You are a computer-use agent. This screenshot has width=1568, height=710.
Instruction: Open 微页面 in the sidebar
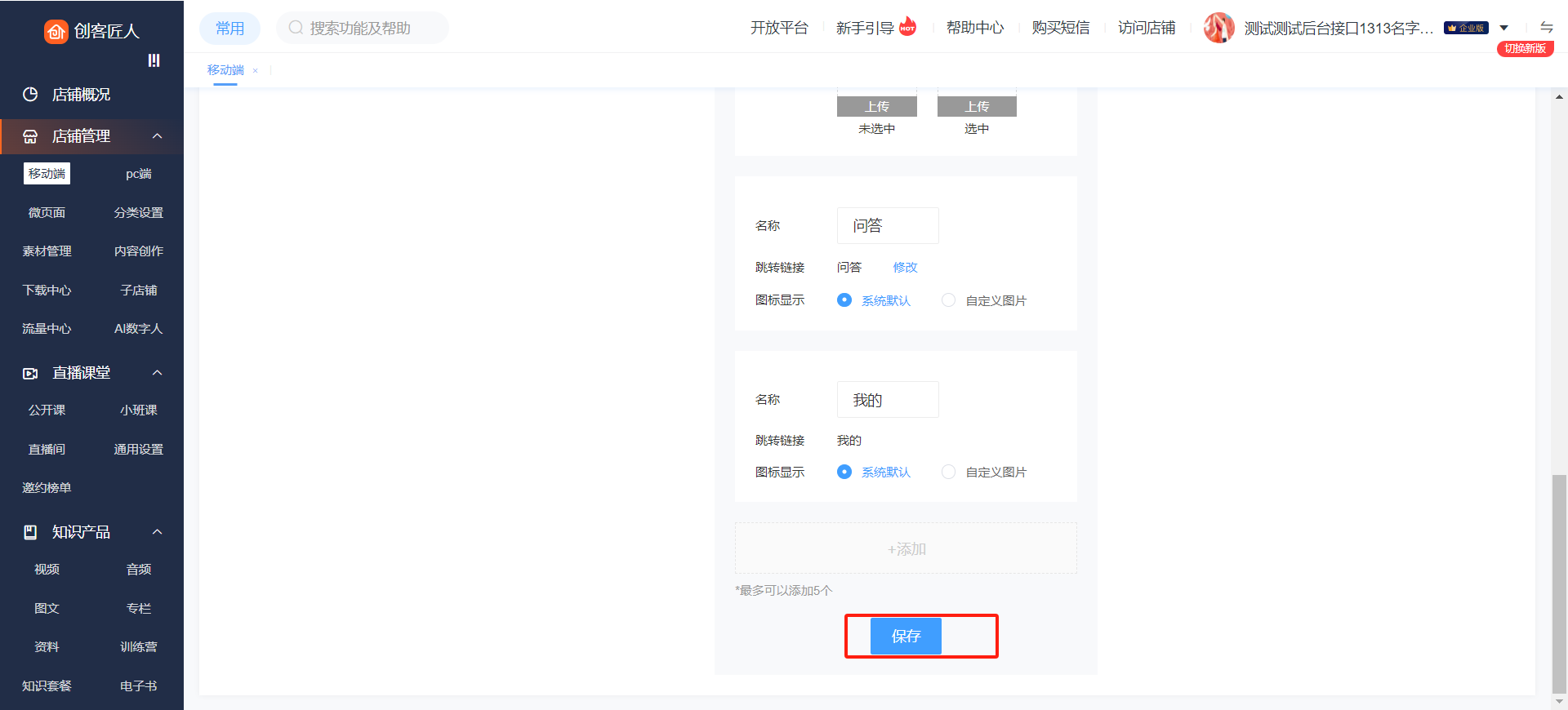coord(47,213)
